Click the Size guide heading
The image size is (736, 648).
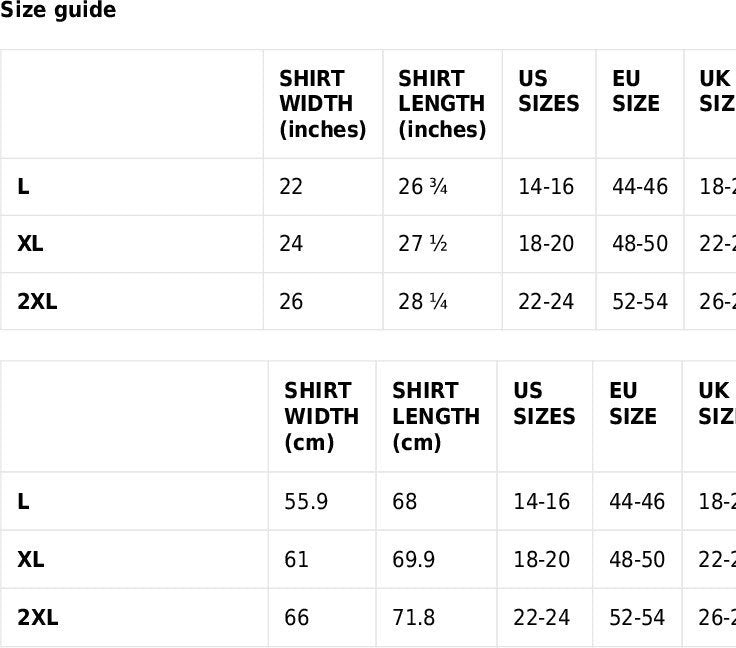click(x=58, y=11)
